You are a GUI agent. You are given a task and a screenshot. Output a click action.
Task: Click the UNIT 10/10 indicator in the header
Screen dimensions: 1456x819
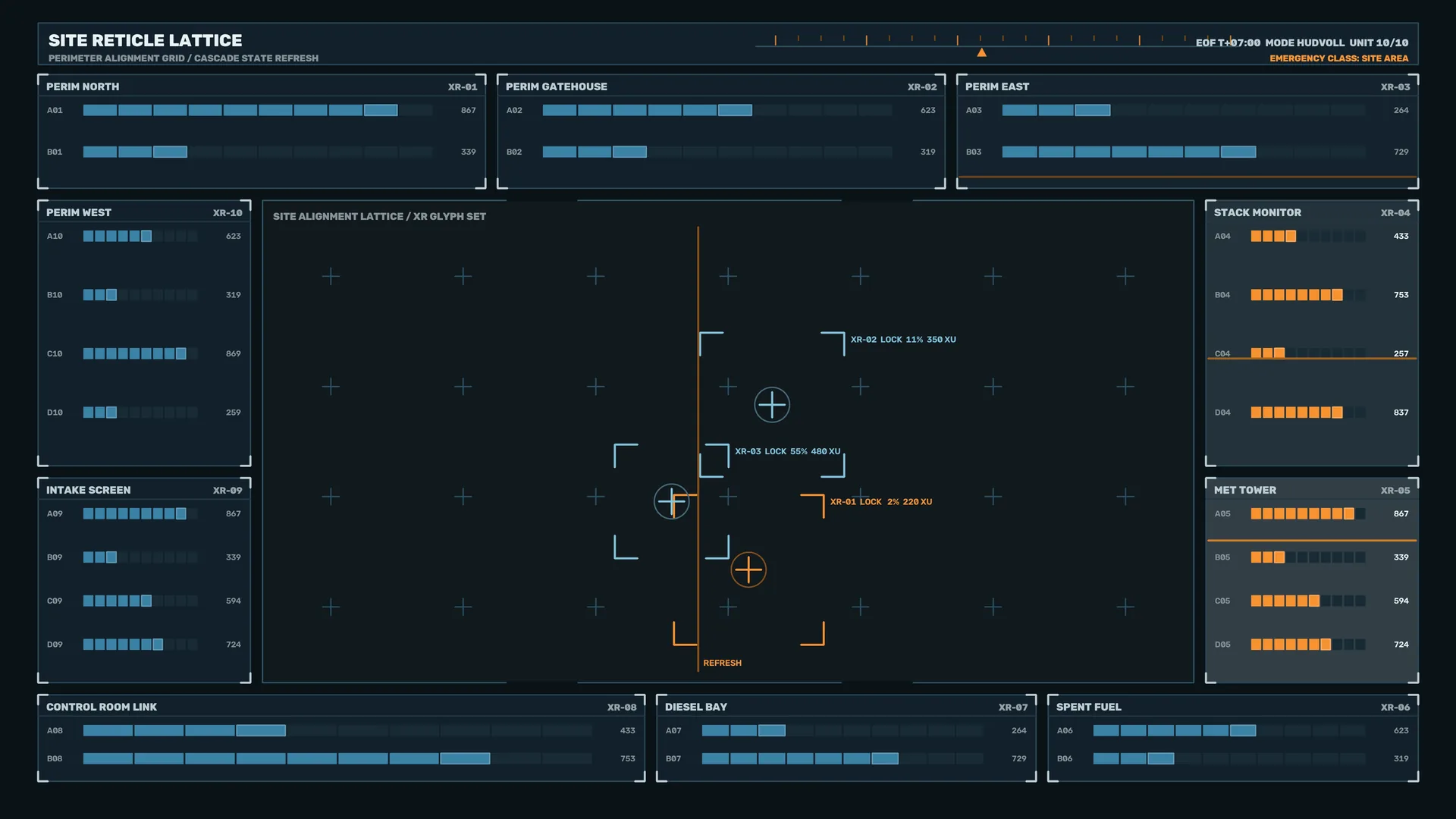pos(1379,42)
